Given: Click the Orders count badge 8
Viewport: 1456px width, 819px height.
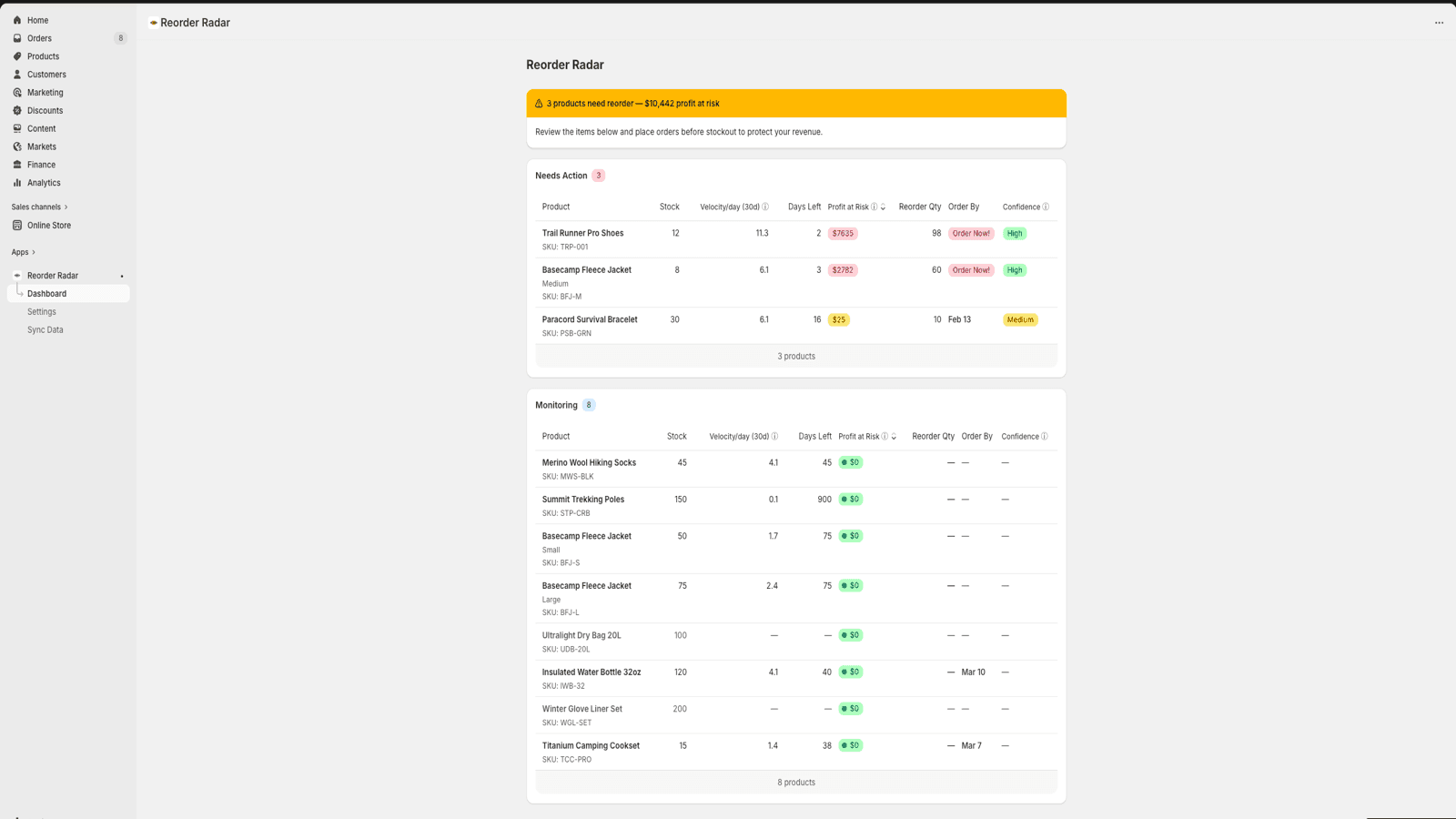Looking at the screenshot, I should (x=120, y=38).
